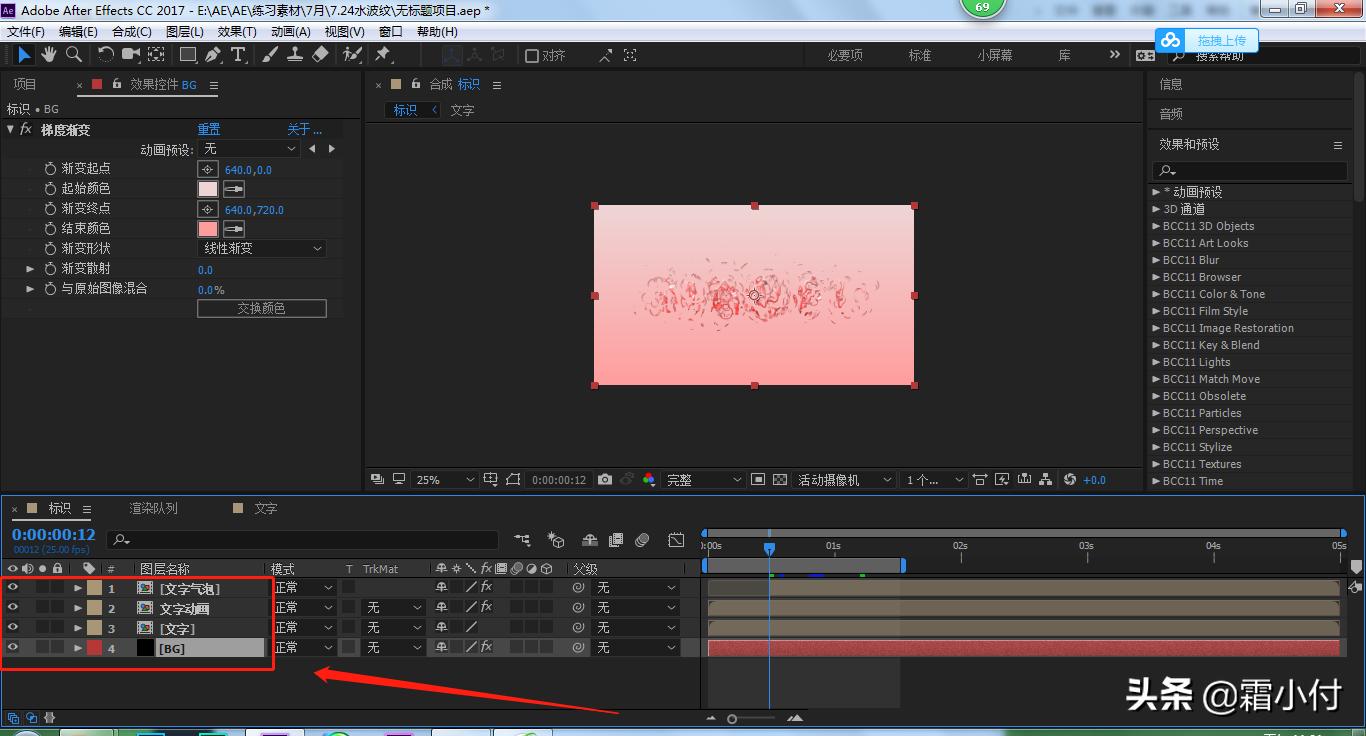
Task: Click the 交换颜色 button
Action: tap(261, 308)
